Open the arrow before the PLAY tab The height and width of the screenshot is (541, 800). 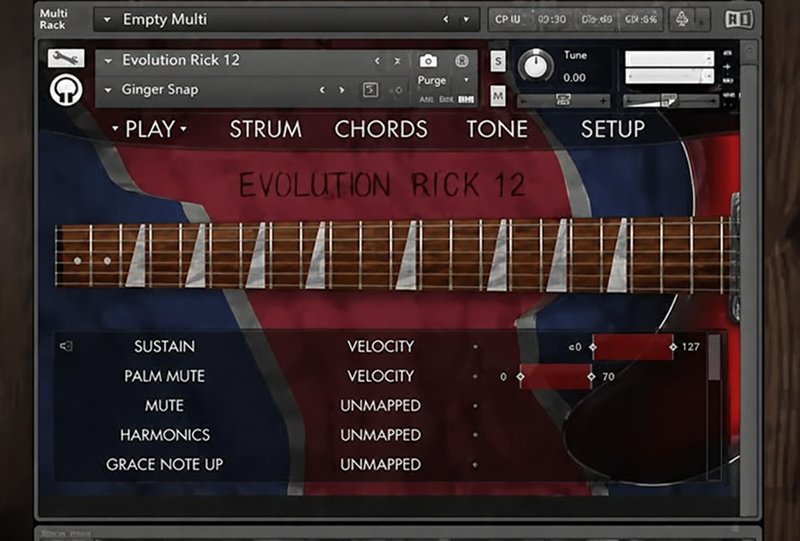(115, 129)
